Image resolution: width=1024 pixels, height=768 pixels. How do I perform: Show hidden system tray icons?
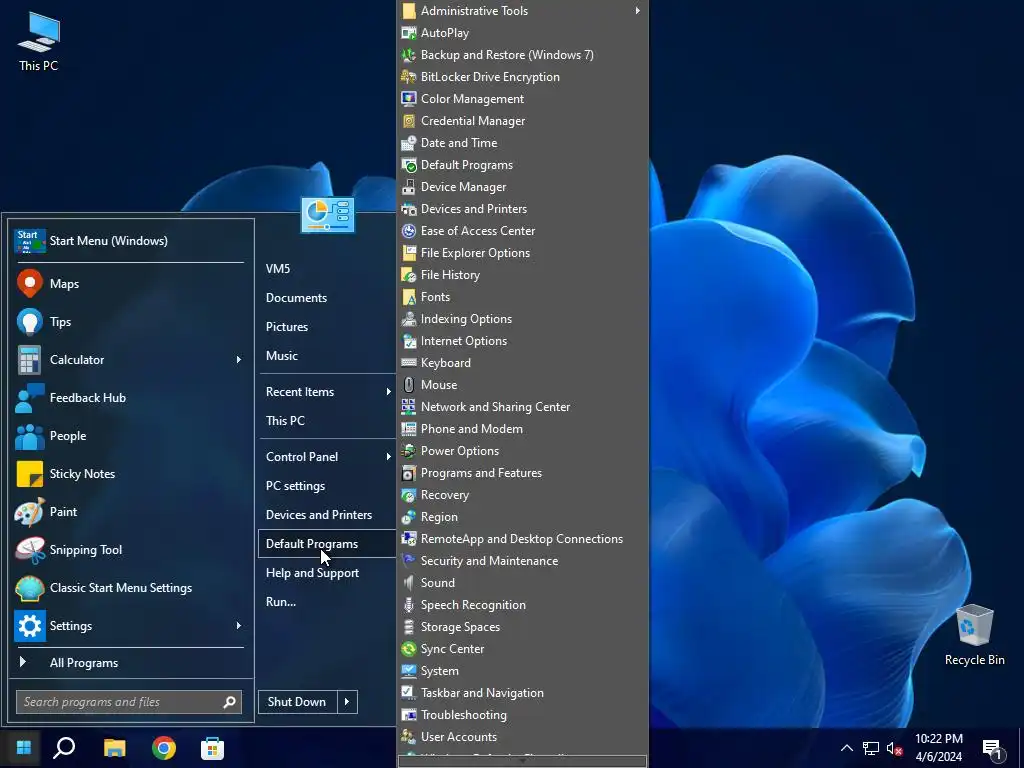(846, 748)
